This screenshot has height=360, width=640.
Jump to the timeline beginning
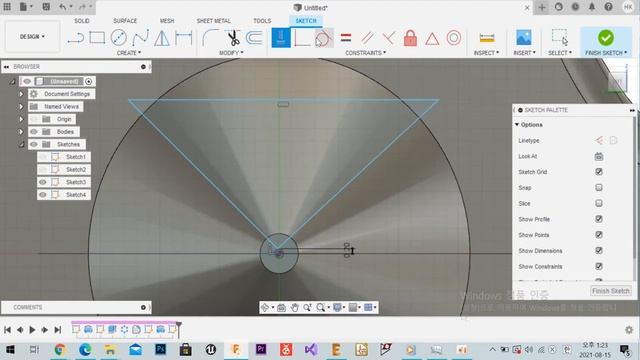(x=7, y=330)
